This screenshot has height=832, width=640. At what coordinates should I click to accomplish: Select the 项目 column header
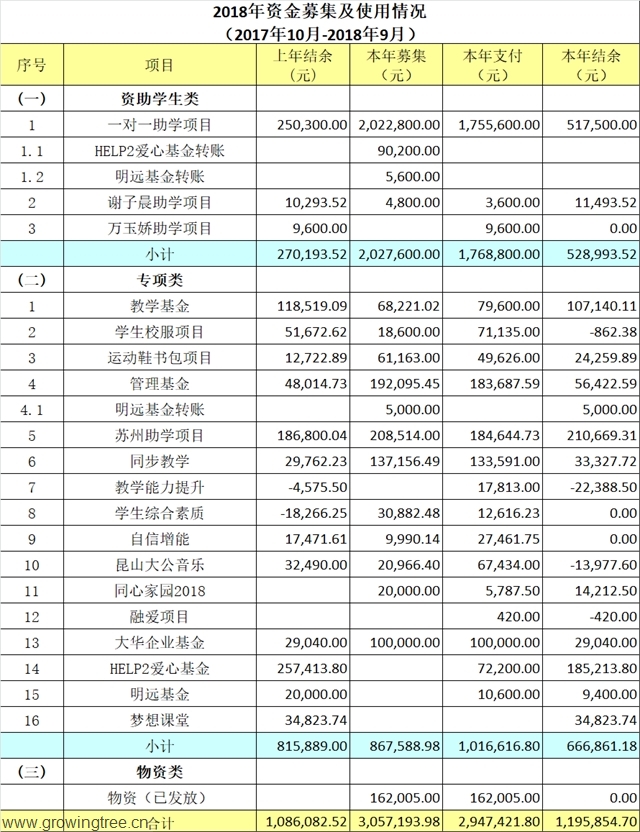pyautogui.click(x=159, y=66)
